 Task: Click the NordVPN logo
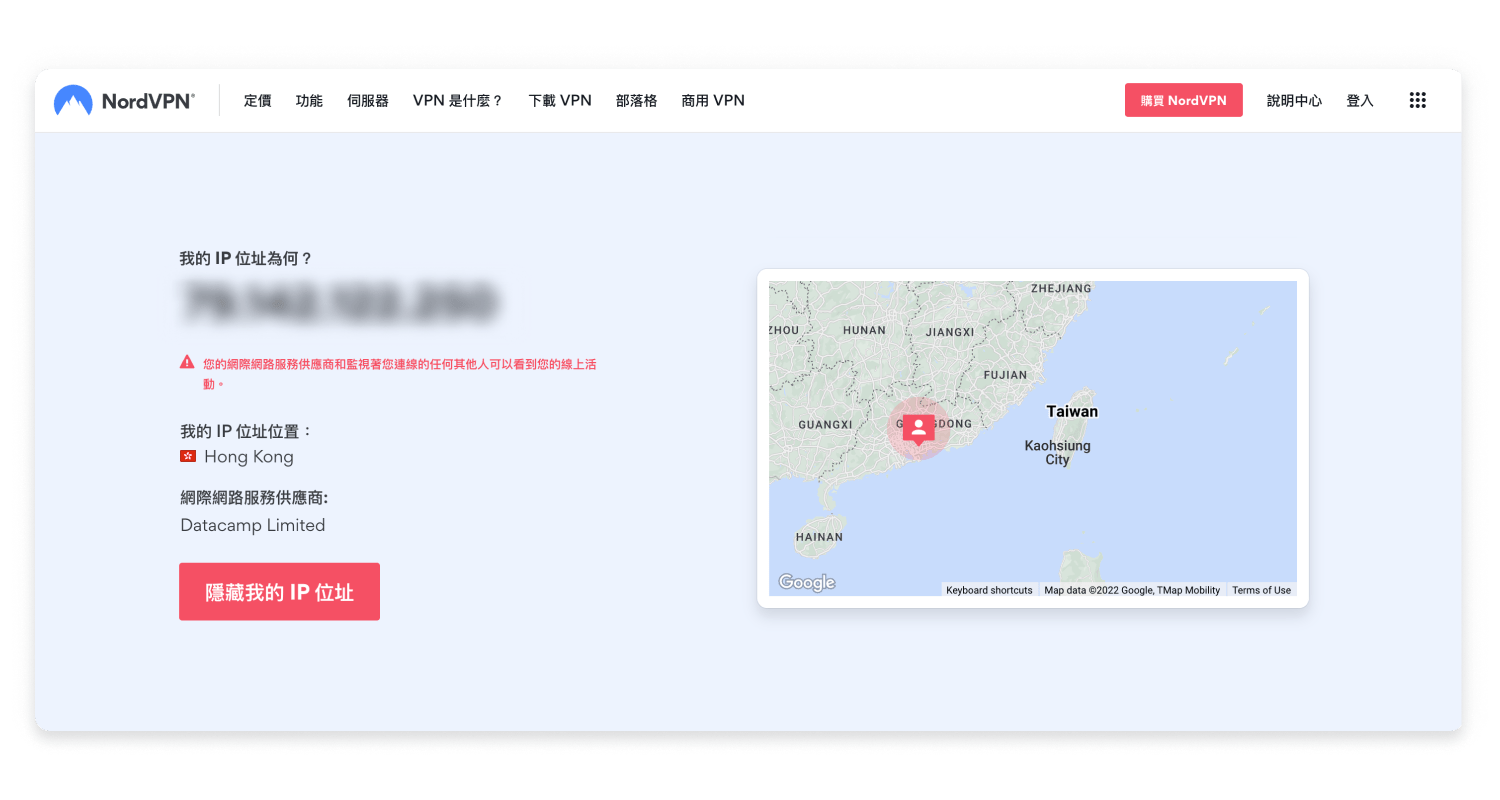tap(124, 100)
